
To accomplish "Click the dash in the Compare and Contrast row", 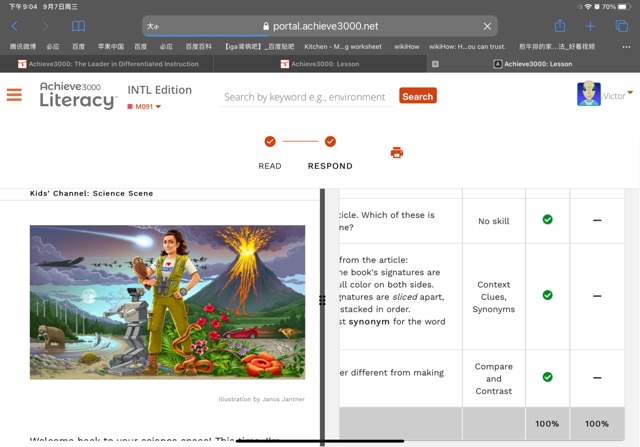I will coord(597,378).
